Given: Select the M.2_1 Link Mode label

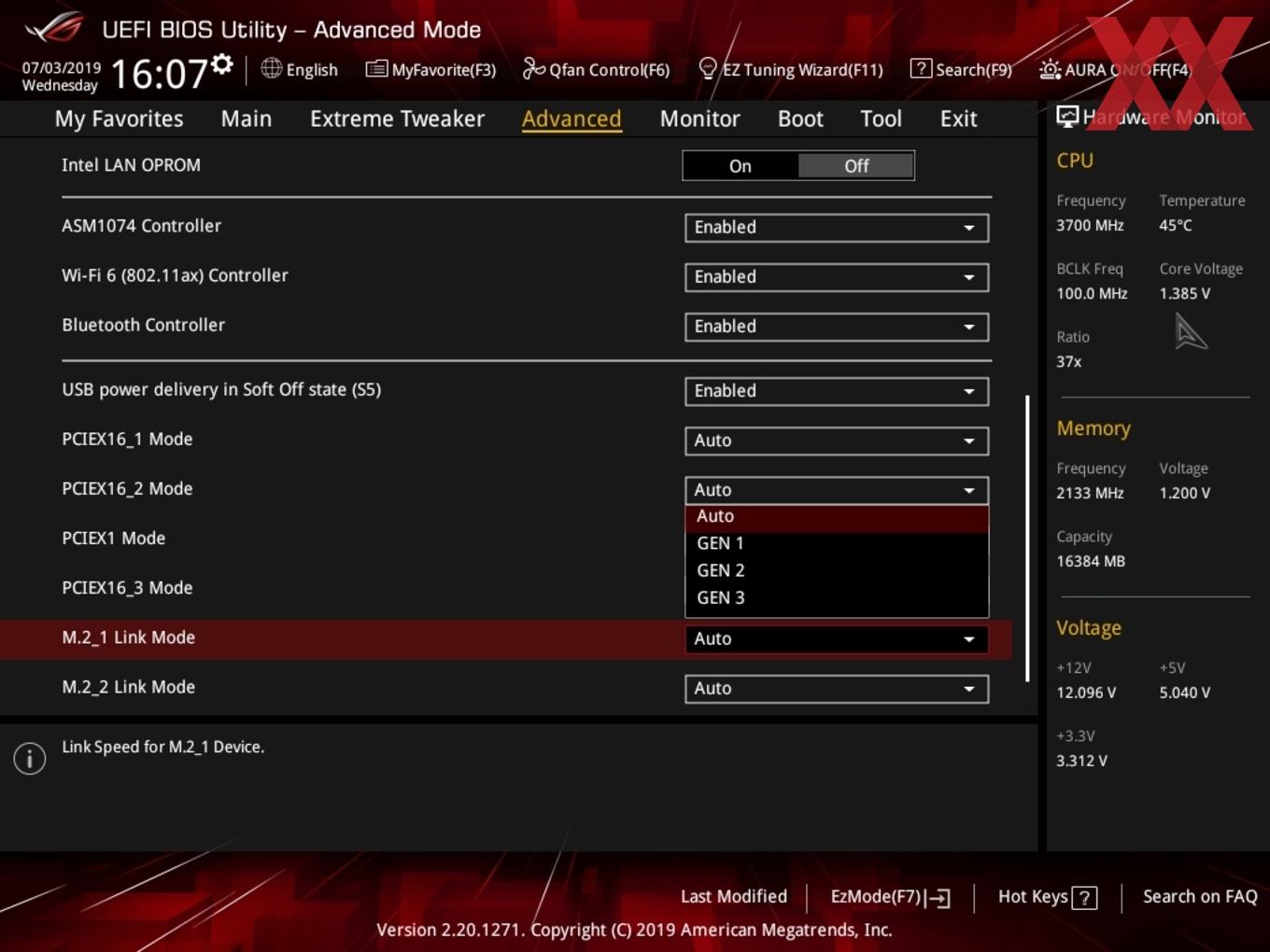Looking at the screenshot, I should (x=128, y=637).
